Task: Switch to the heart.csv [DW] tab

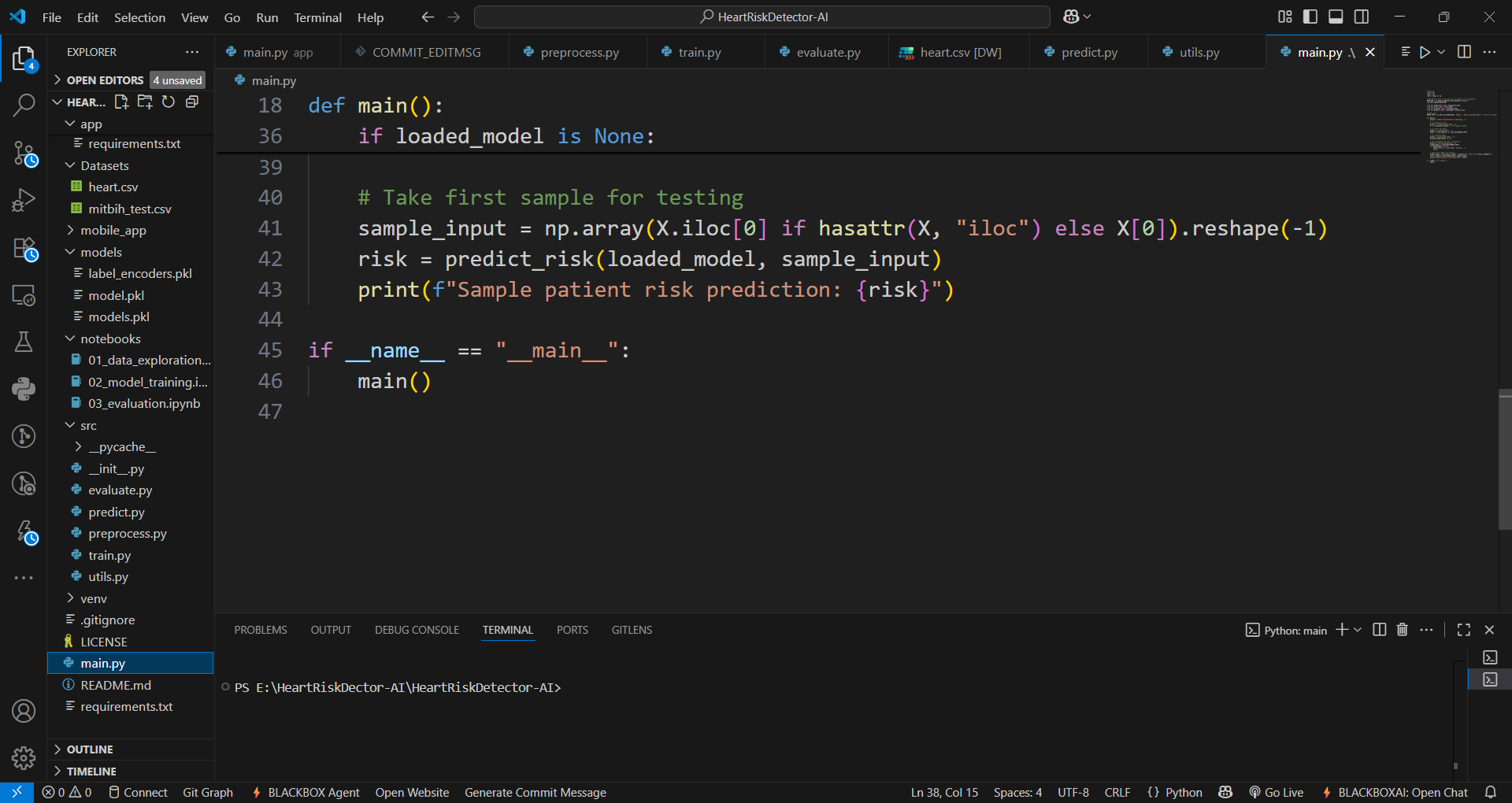Action: (x=958, y=52)
